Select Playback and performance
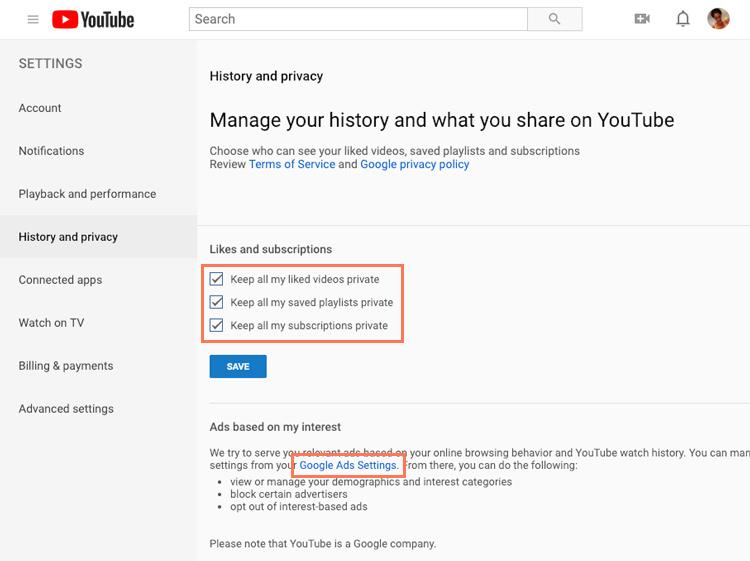 click(87, 194)
